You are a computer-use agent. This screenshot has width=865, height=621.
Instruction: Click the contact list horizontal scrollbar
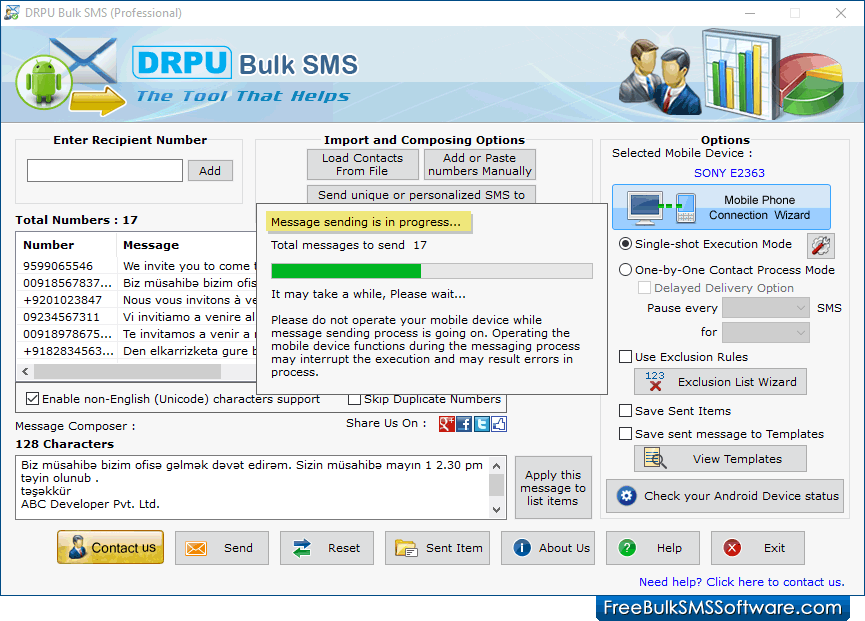pyautogui.click(x=127, y=372)
